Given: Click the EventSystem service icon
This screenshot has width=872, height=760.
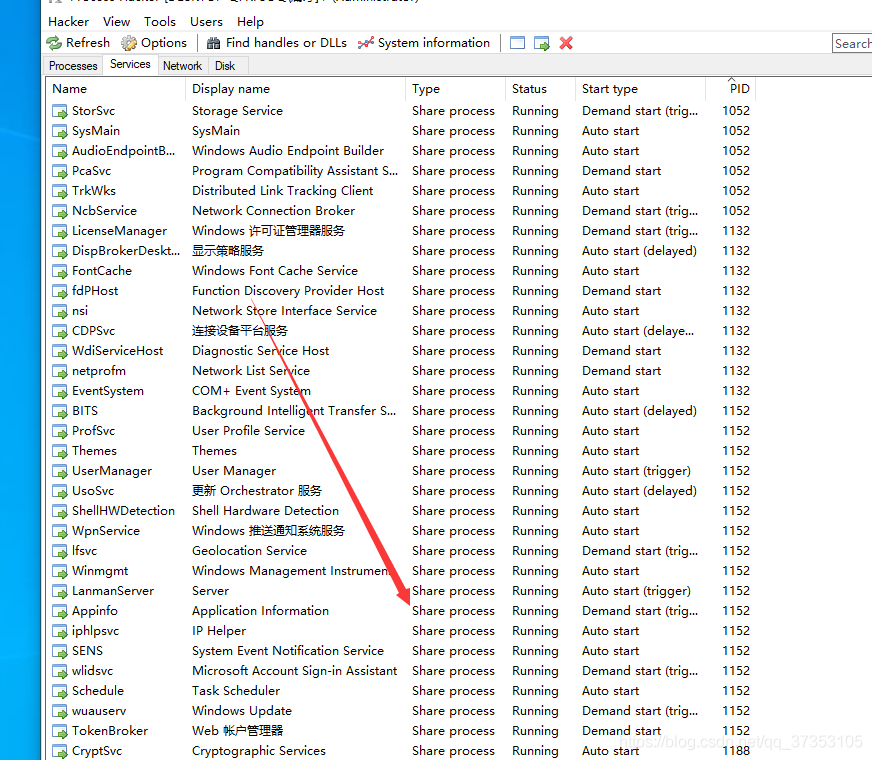Looking at the screenshot, I should click(60, 391).
